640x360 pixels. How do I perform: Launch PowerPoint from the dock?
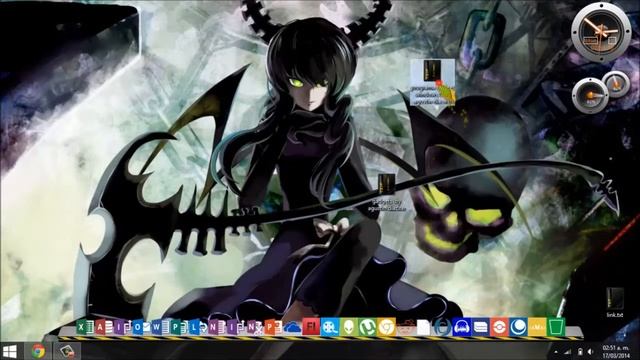pos(273,327)
